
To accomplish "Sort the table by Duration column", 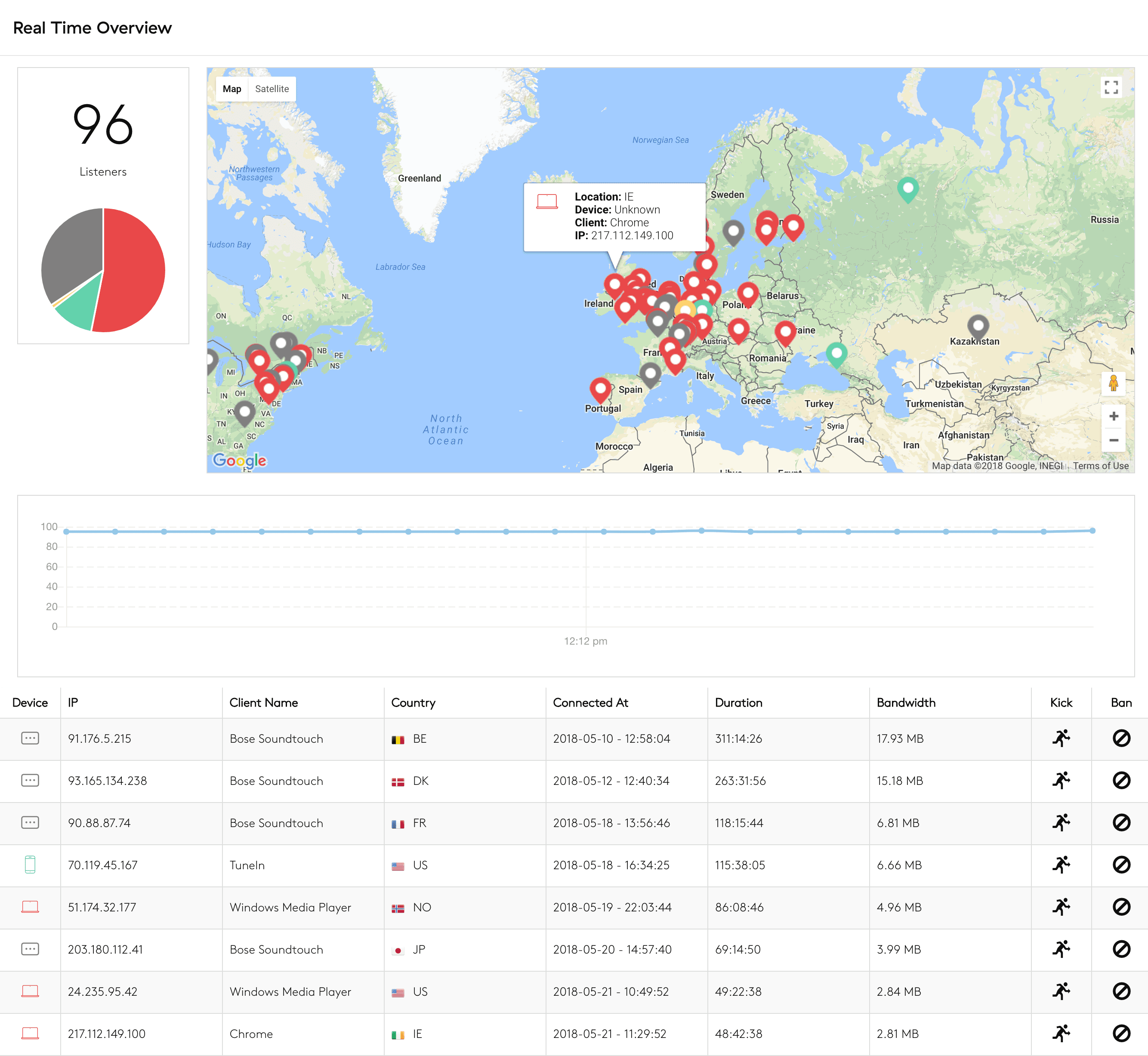I will [x=738, y=703].
